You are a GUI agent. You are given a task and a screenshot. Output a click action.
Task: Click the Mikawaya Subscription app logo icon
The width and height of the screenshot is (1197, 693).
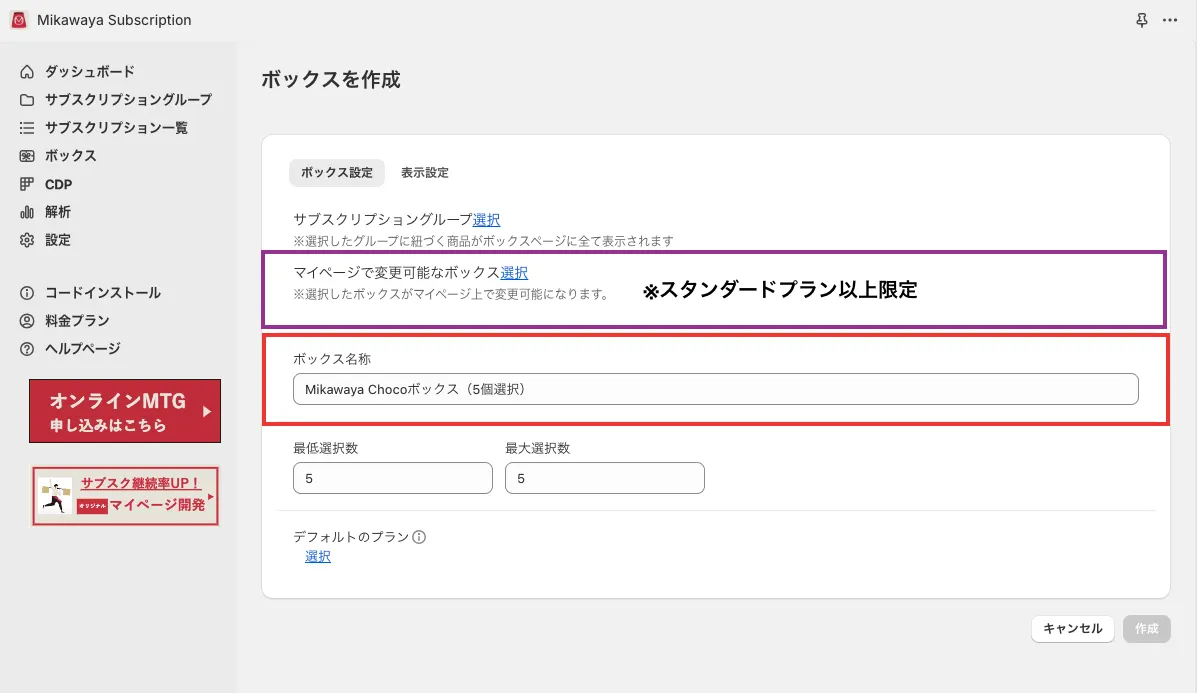(19, 20)
